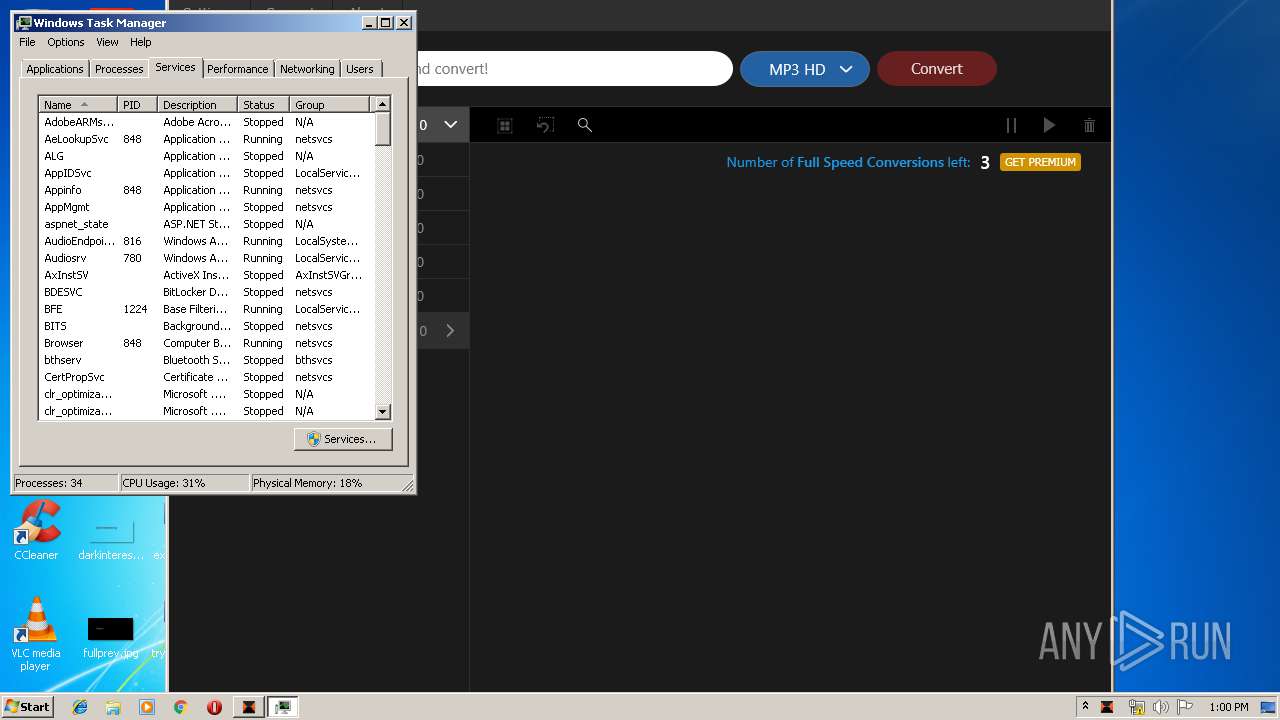This screenshot has width=1280, height=720.
Task: Click services list scroll down arrow
Action: click(x=382, y=411)
